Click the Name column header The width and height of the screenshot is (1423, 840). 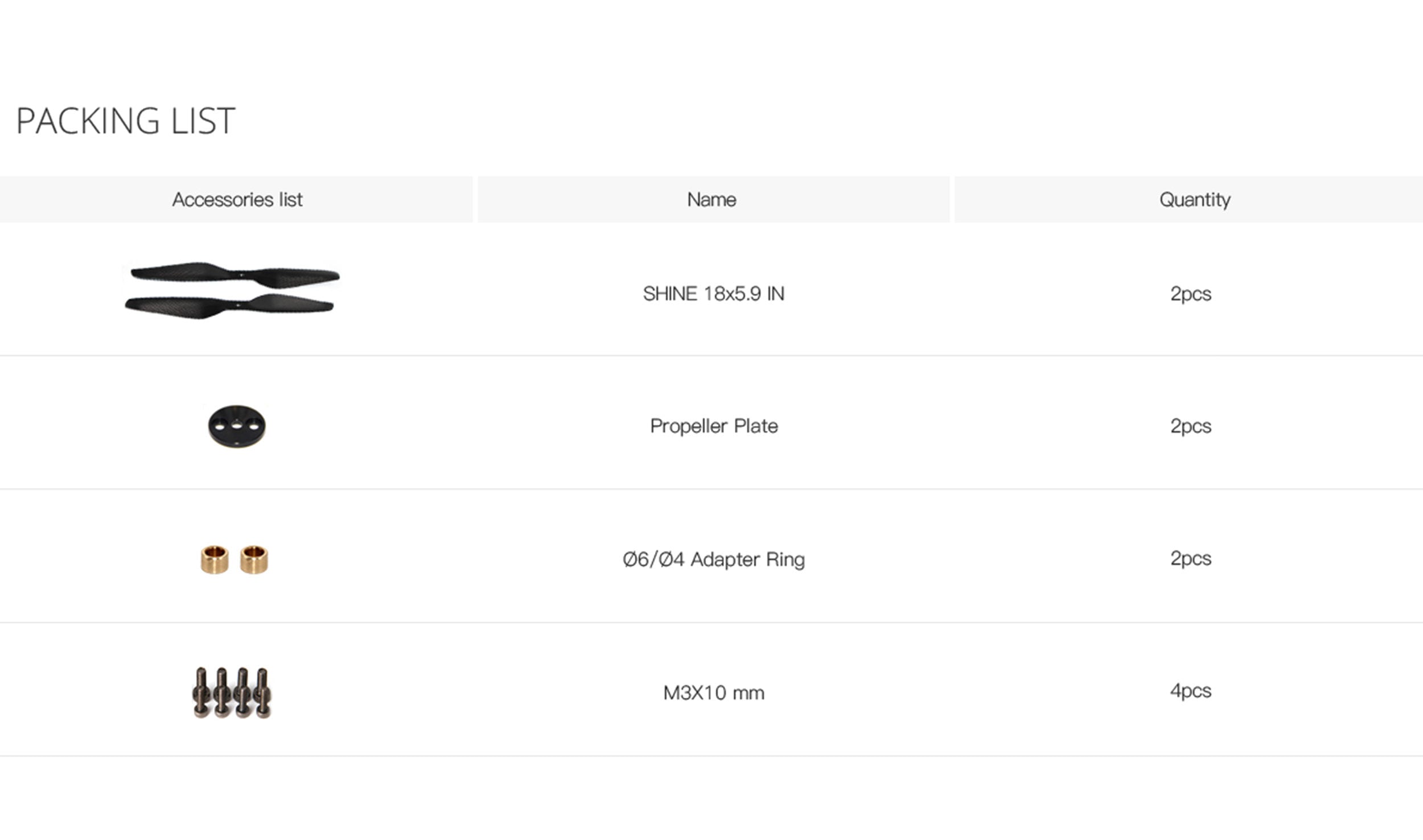pyautogui.click(x=711, y=200)
